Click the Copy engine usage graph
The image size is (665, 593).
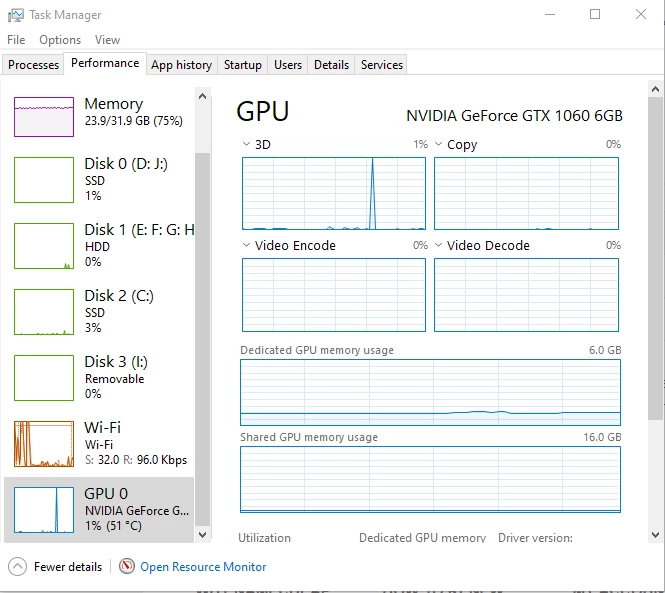526,193
